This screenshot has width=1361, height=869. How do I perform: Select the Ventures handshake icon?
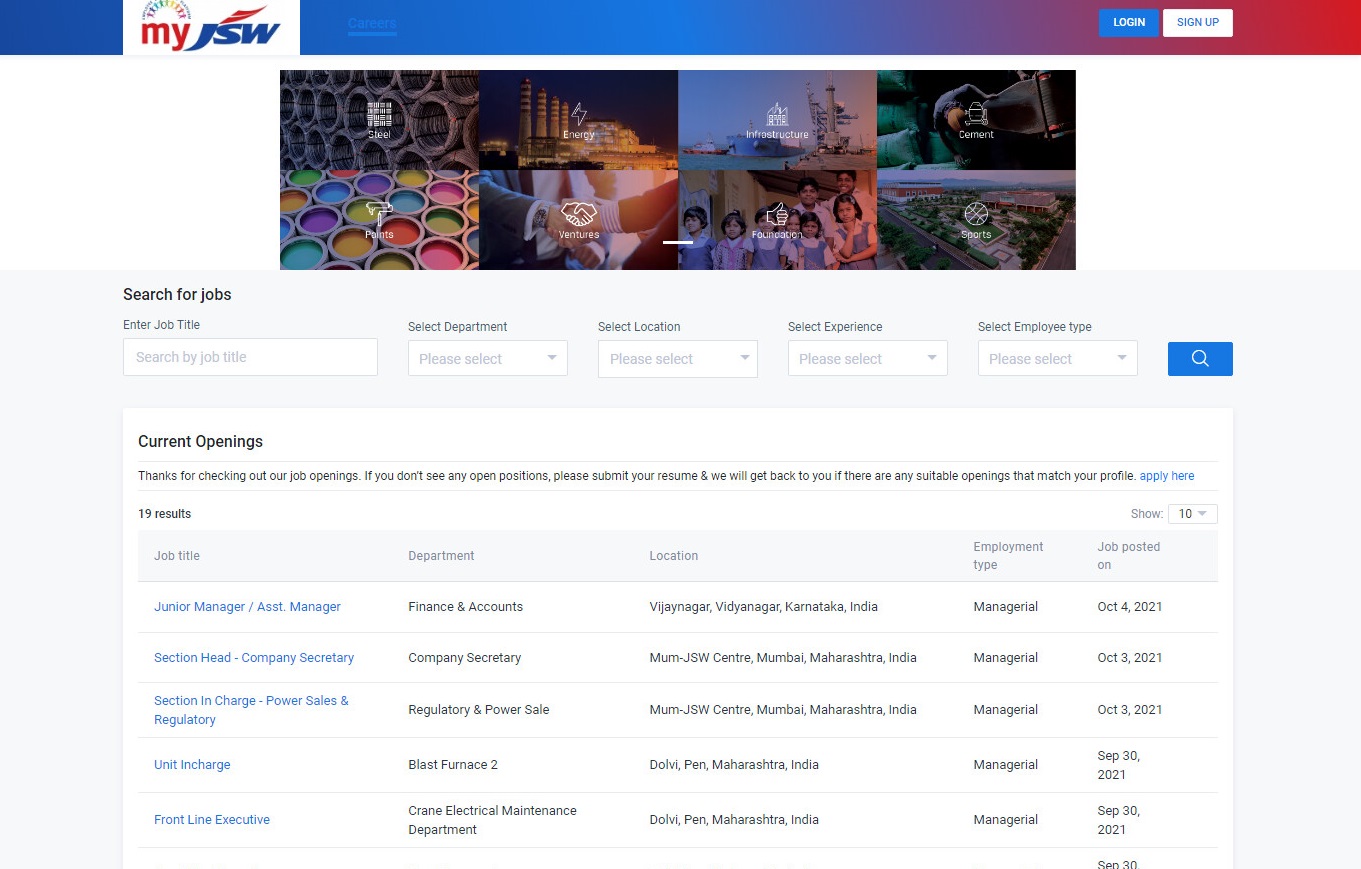[578, 213]
